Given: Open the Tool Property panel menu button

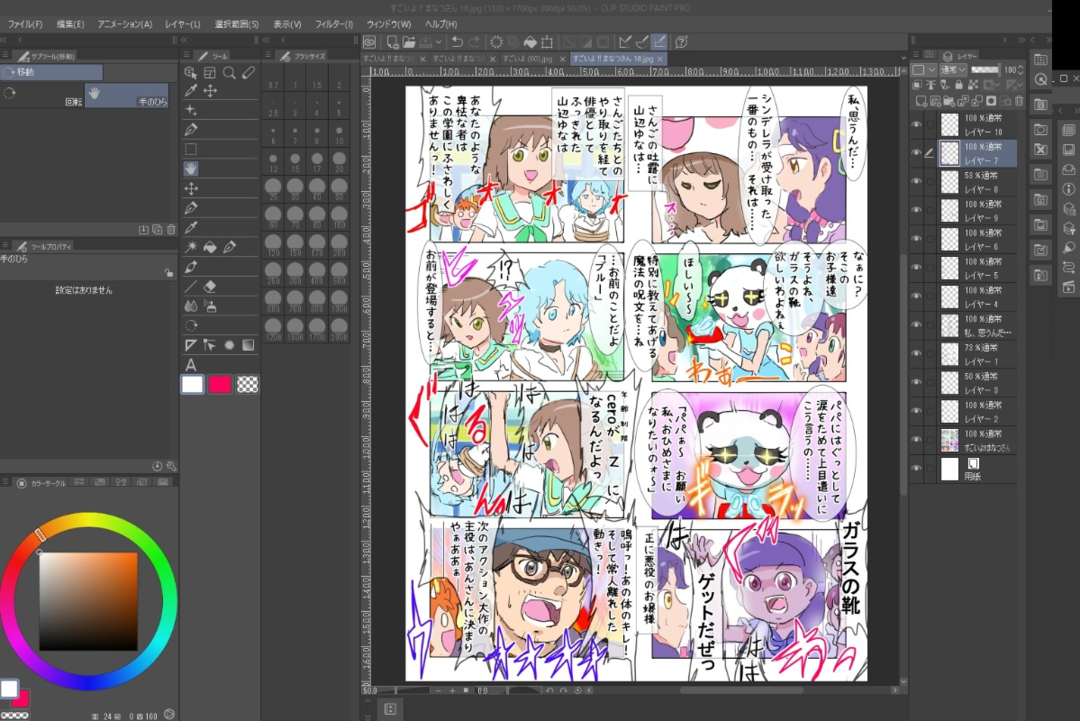Looking at the screenshot, I should (7, 245).
